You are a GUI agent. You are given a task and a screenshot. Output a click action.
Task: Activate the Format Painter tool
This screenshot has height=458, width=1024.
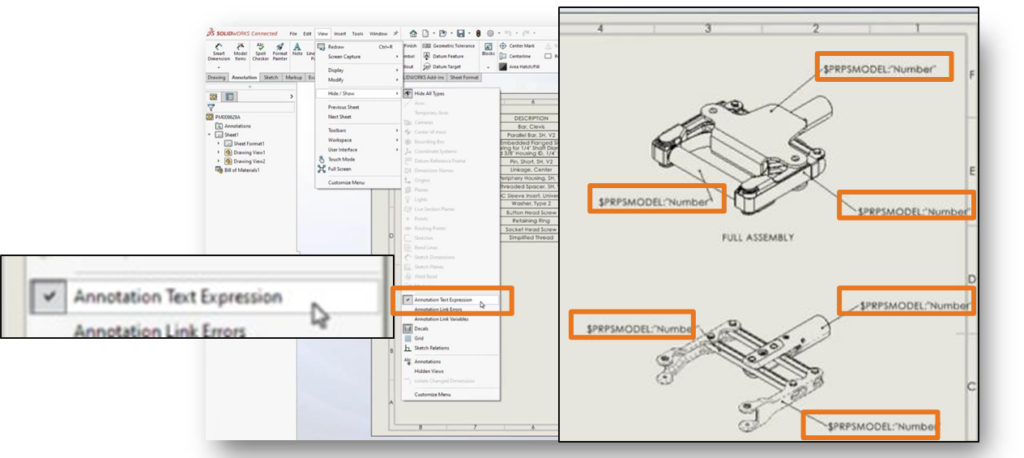280,52
